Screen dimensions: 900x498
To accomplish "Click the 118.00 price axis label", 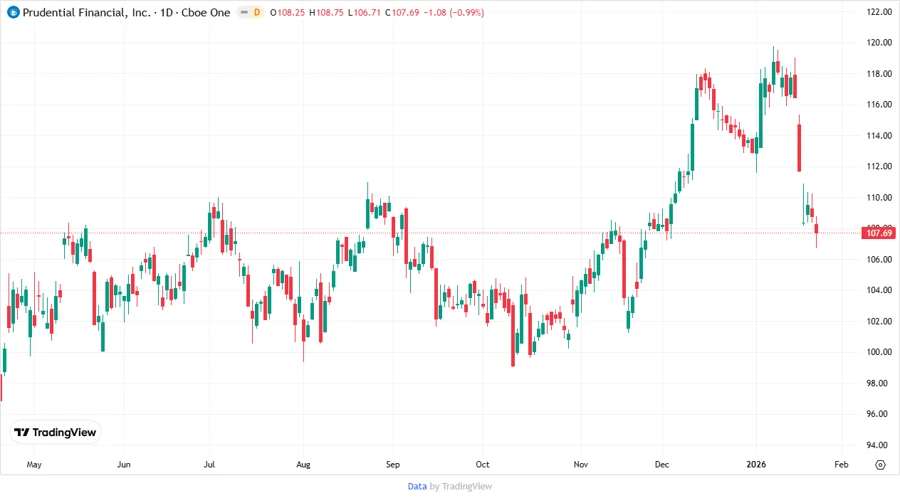I will pyautogui.click(x=879, y=73).
